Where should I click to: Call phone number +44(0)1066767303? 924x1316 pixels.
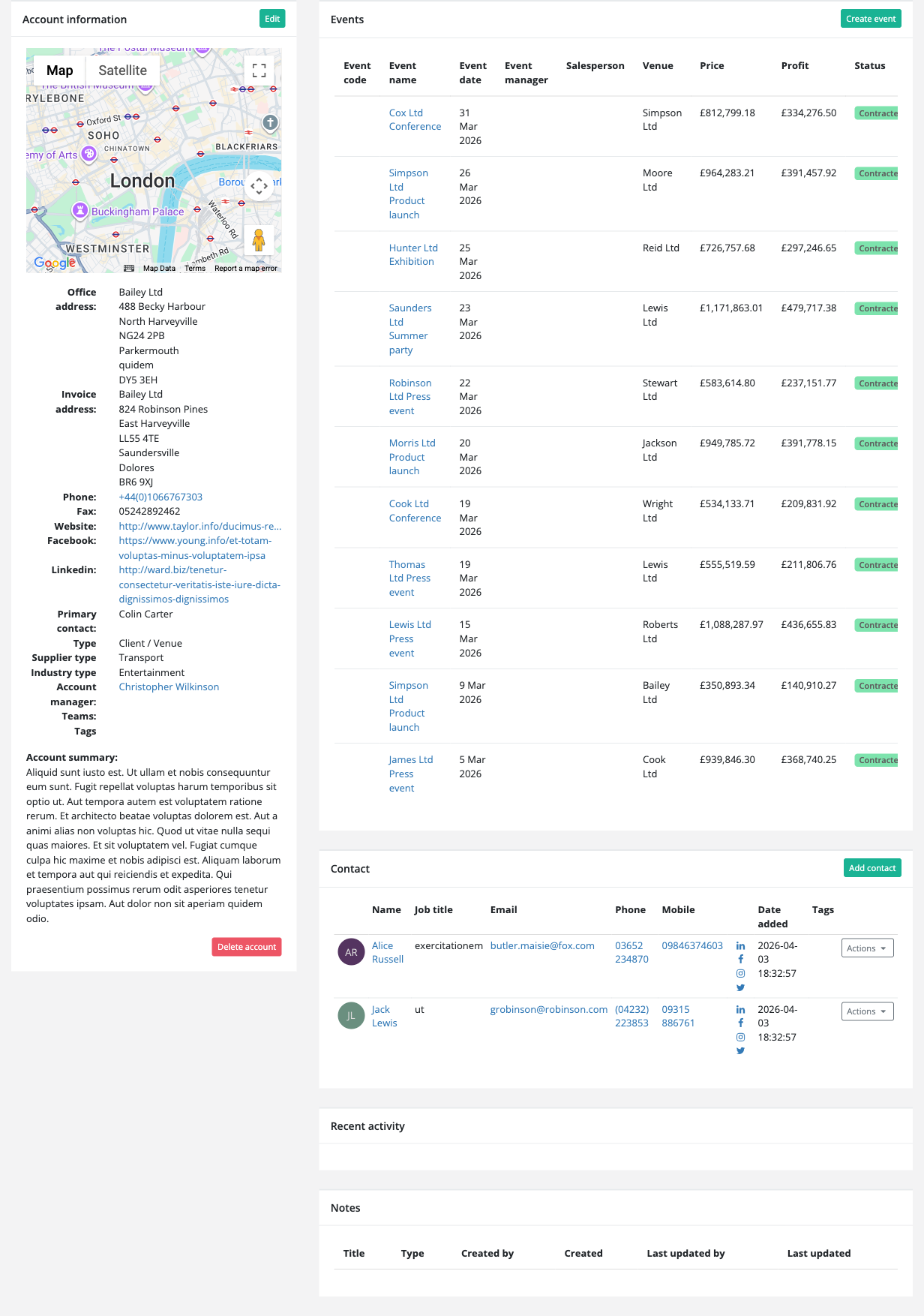pos(160,497)
